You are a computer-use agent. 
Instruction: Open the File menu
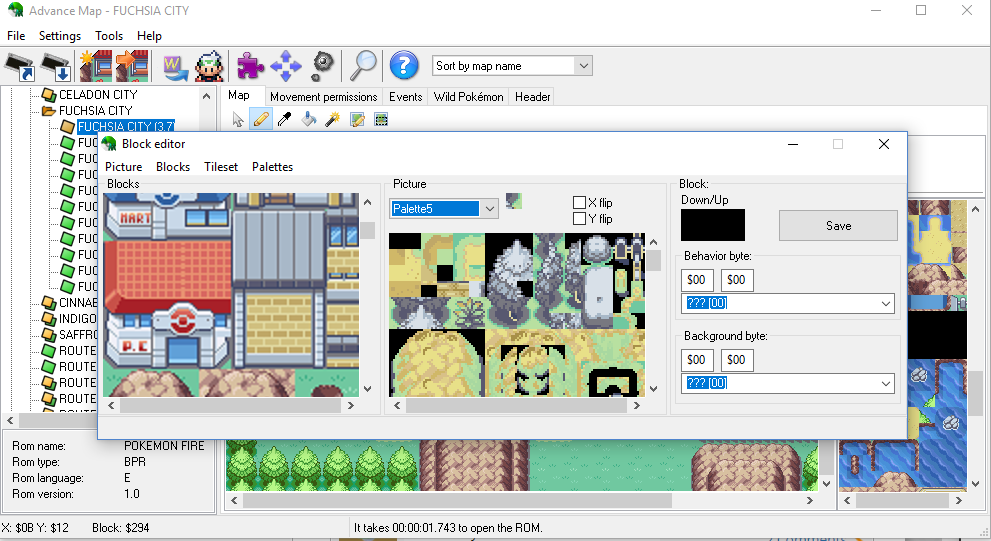tap(16, 35)
